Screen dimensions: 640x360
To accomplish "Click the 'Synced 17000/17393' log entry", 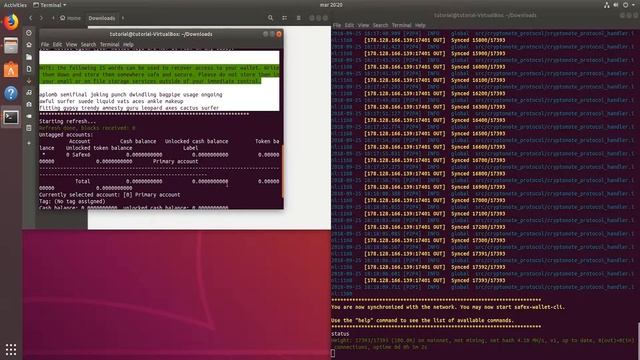I will 478,200.
